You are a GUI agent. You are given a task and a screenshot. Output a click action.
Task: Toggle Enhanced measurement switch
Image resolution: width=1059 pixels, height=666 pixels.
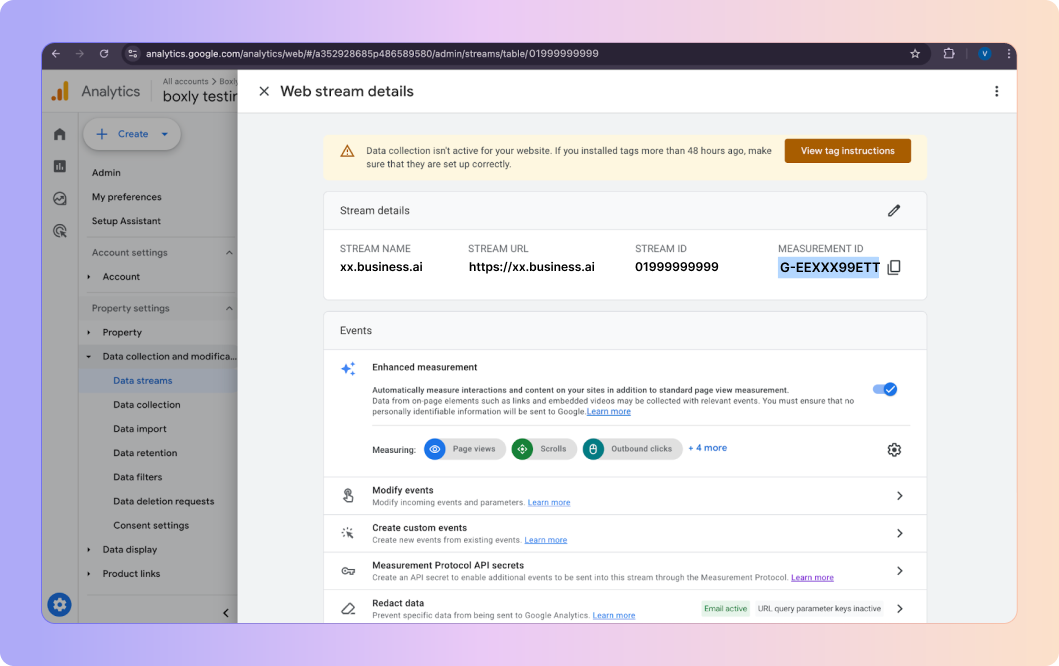pyautogui.click(x=885, y=389)
